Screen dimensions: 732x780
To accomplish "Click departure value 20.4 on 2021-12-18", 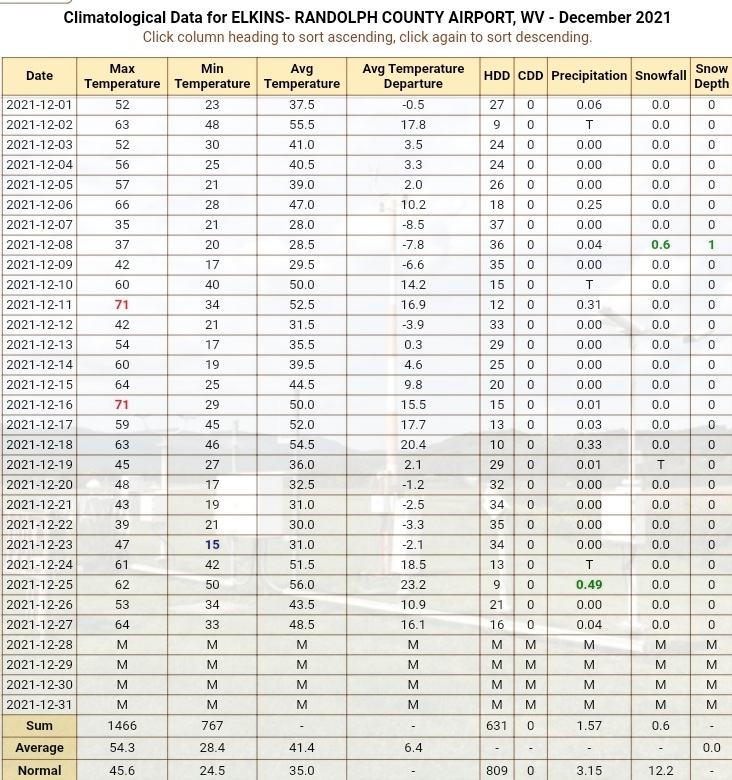I will pos(413,445).
